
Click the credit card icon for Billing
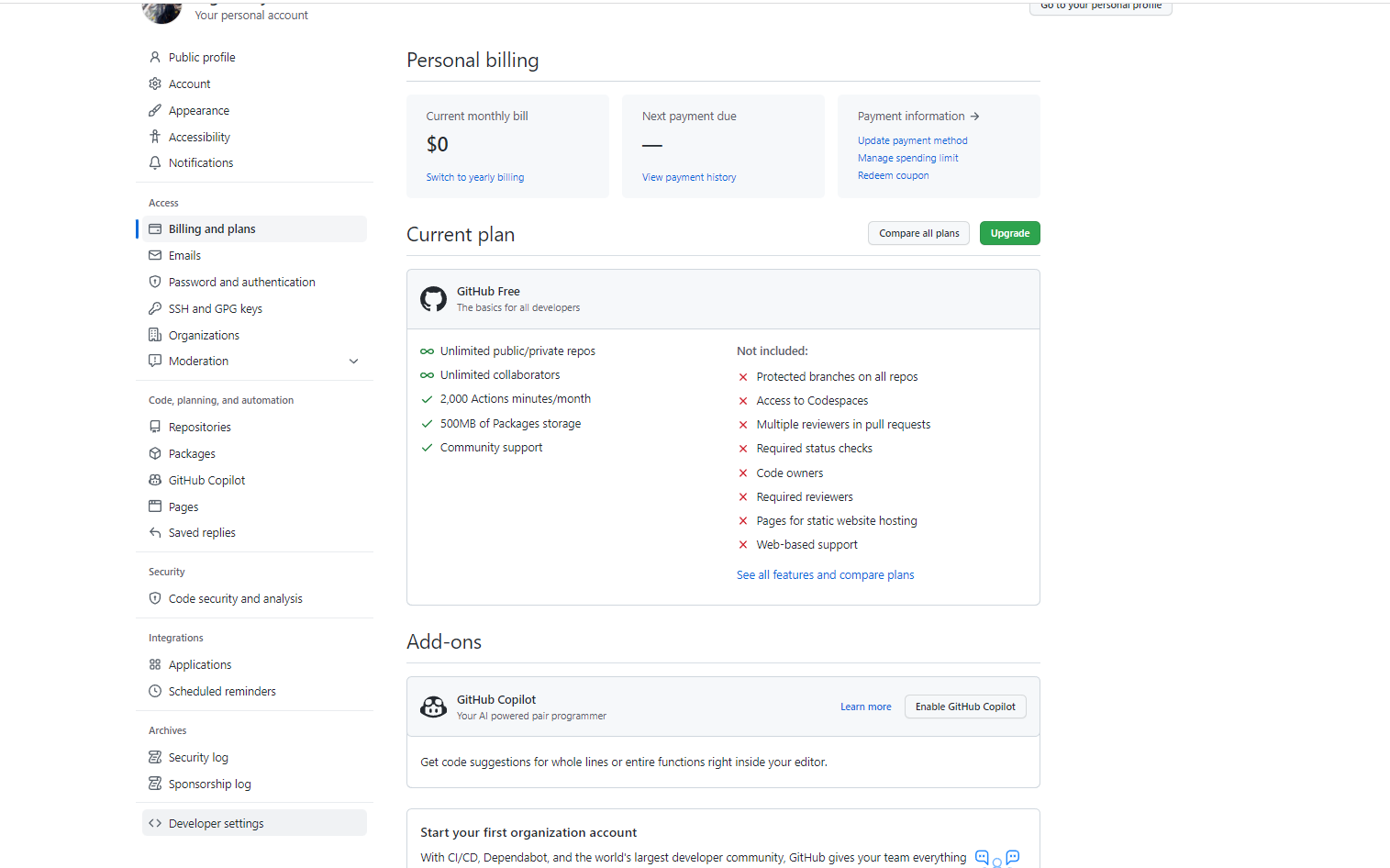point(155,228)
